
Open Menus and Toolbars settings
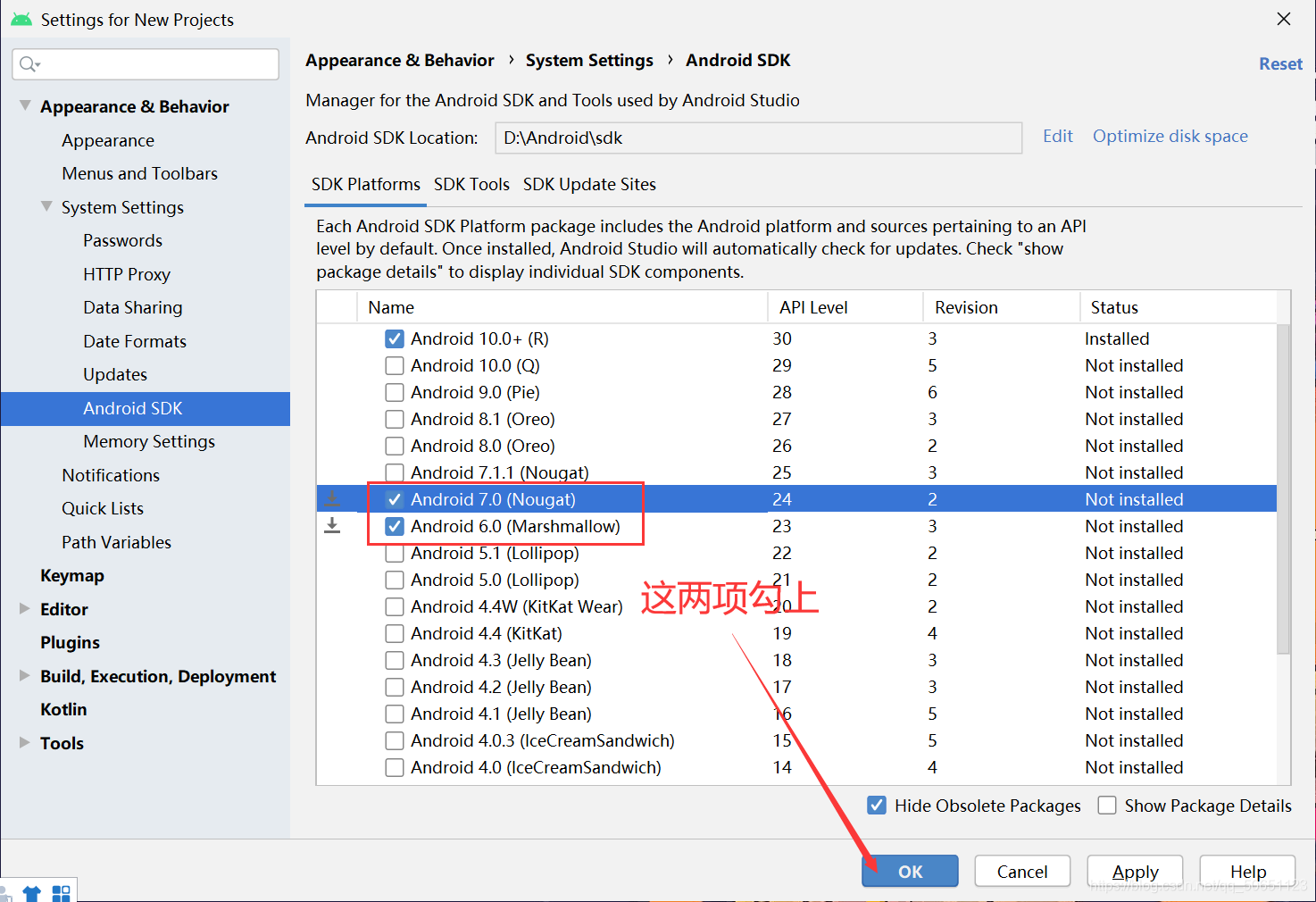[x=140, y=173]
